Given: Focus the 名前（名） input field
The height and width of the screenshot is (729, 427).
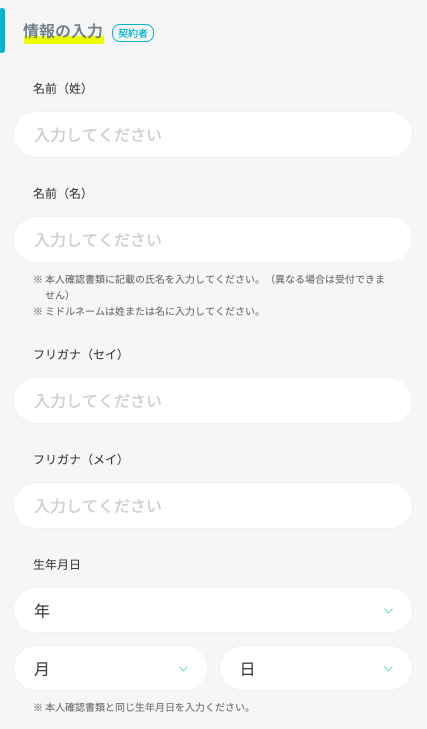Looking at the screenshot, I should pos(213,239).
